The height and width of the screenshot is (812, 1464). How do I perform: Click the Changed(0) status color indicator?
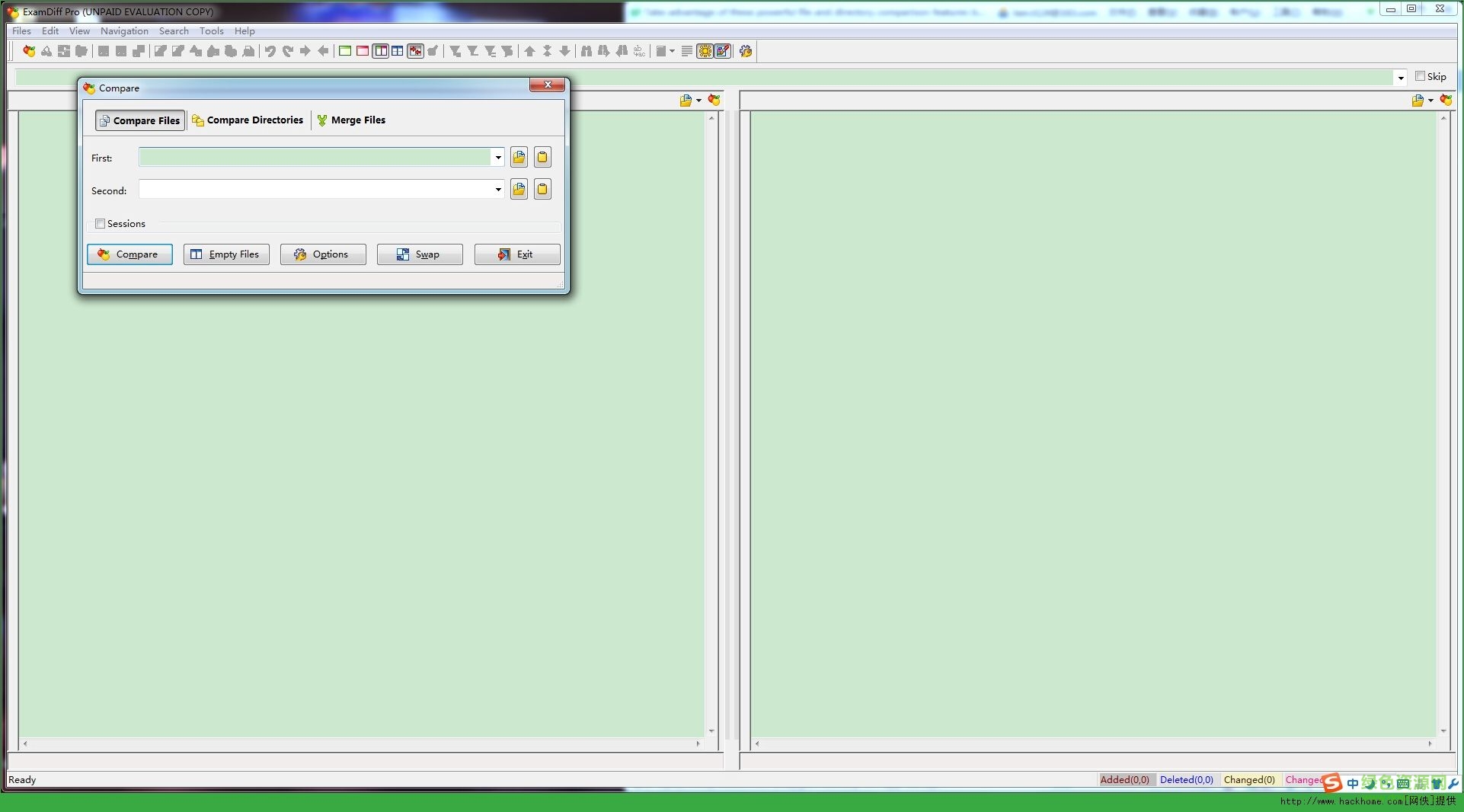[1249, 780]
